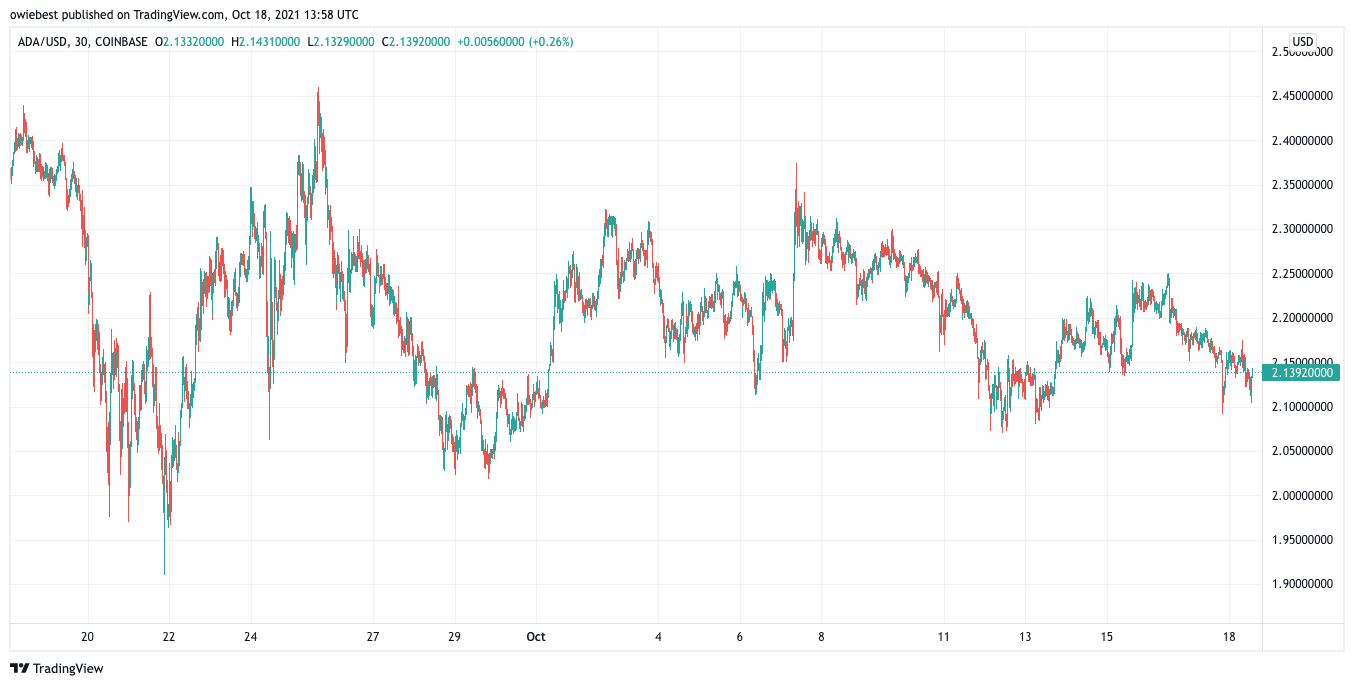Viewport: 1354px width, 686px height.
Task: Select the Oct label on the time axis
Action: 536,637
